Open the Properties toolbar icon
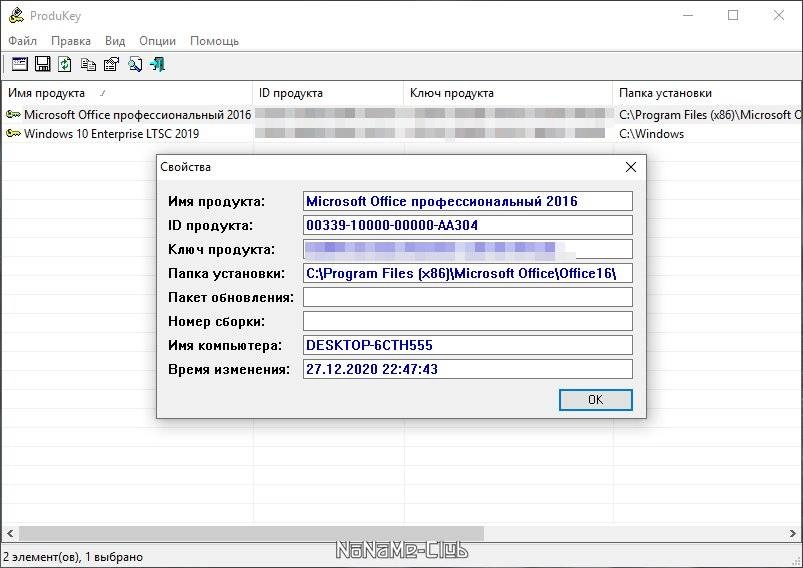The width and height of the screenshot is (803, 568). [x=111, y=64]
